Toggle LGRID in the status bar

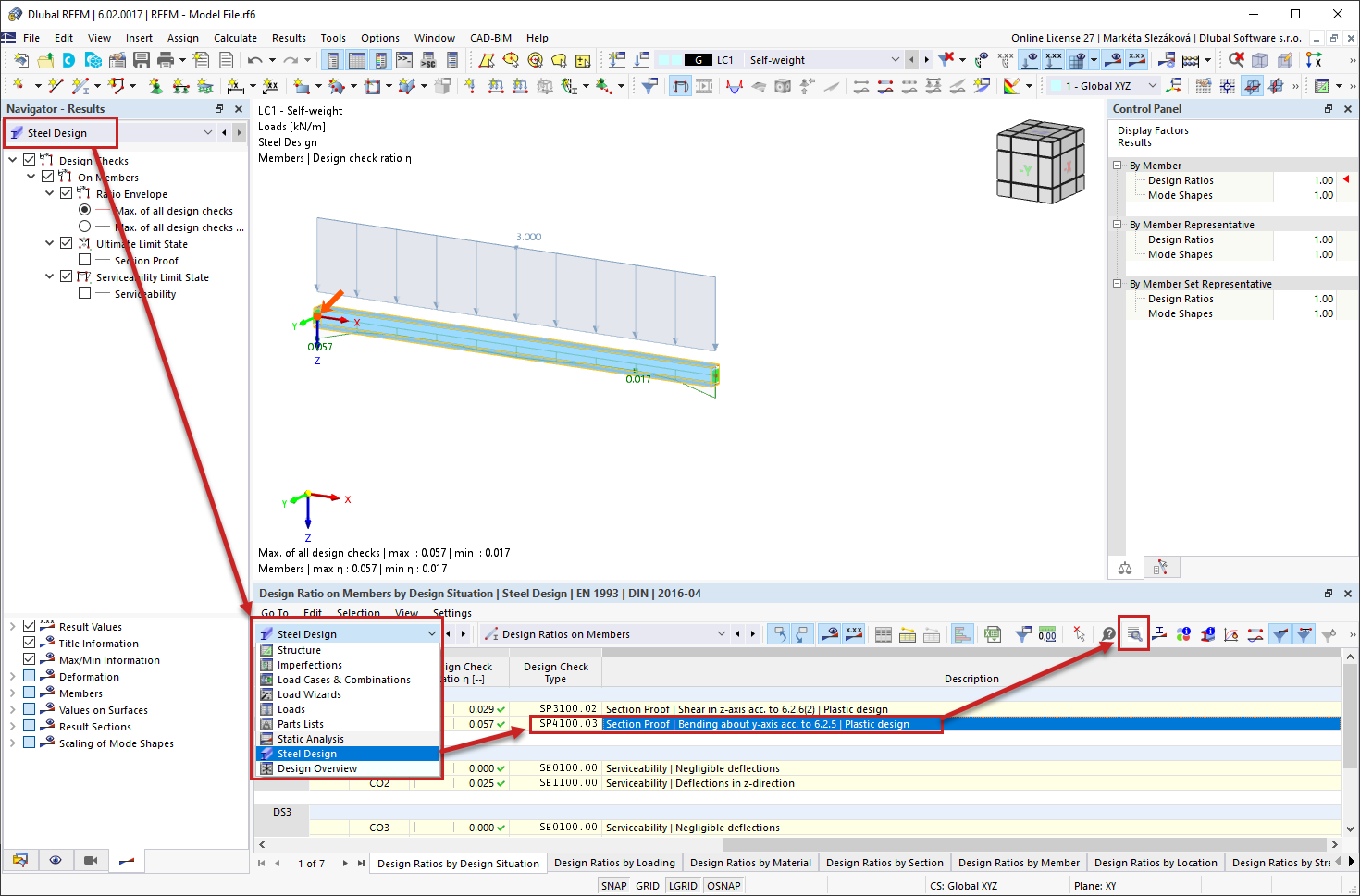coord(683,886)
